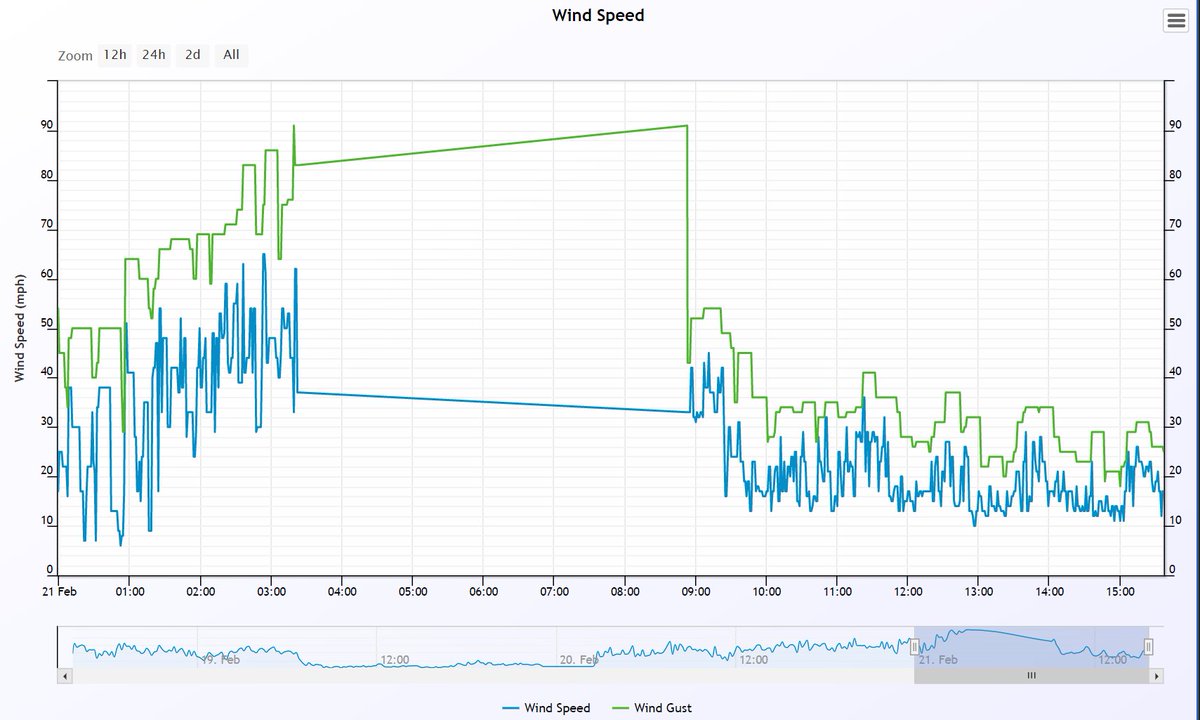This screenshot has width=1200, height=720.
Task: Click the 12:00 x-axis time label
Action: click(908, 591)
